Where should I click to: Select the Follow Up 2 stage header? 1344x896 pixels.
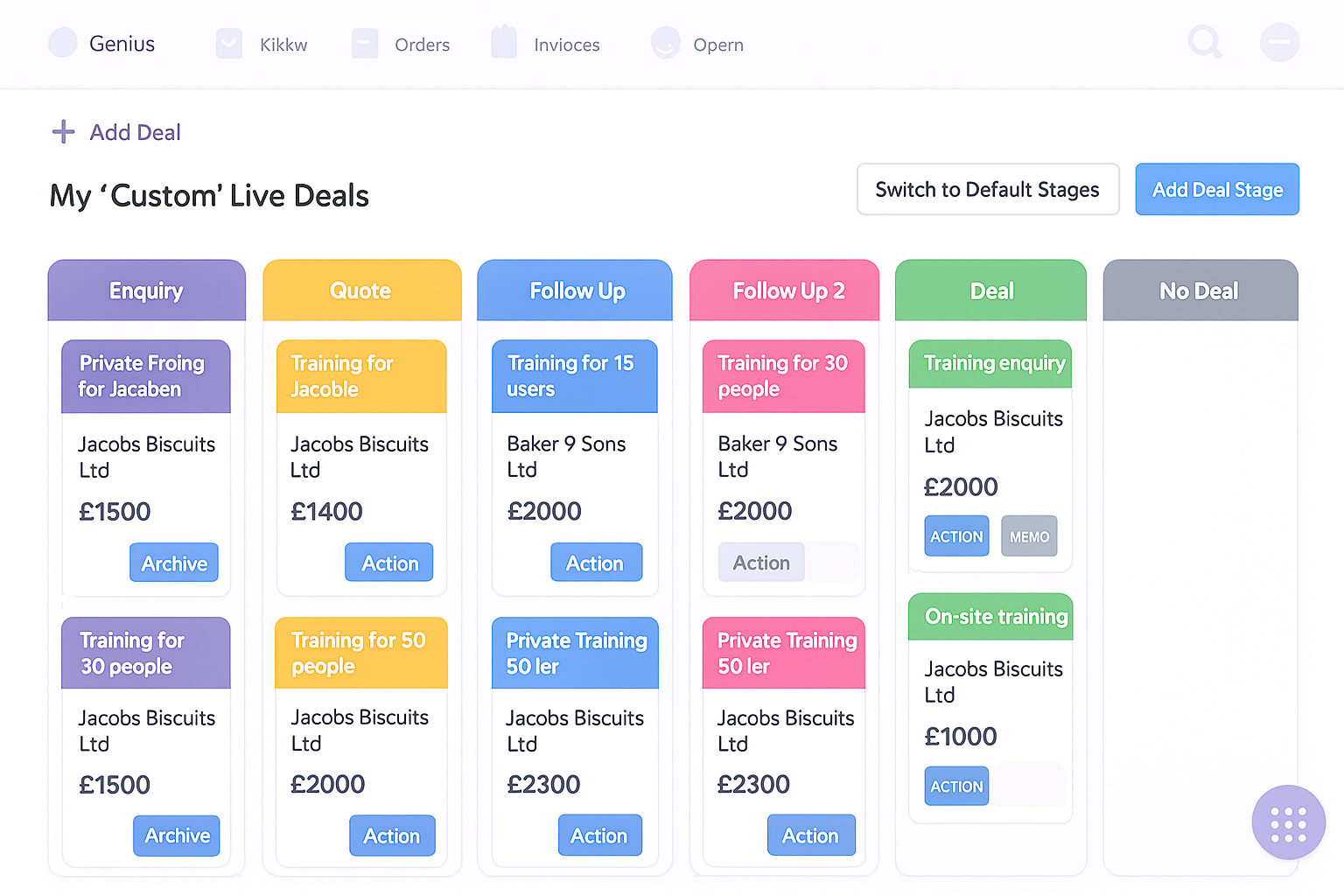[x=785, y=290]
